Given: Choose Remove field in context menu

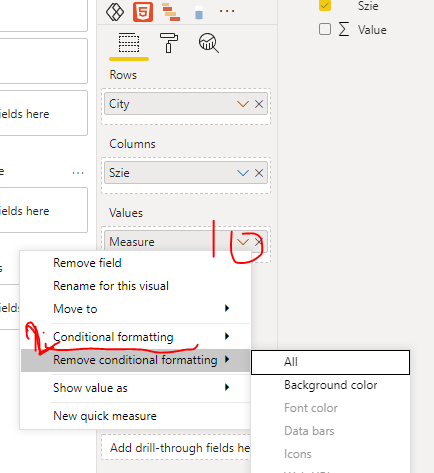Looking at the screenshot, I should pos(135,263).
